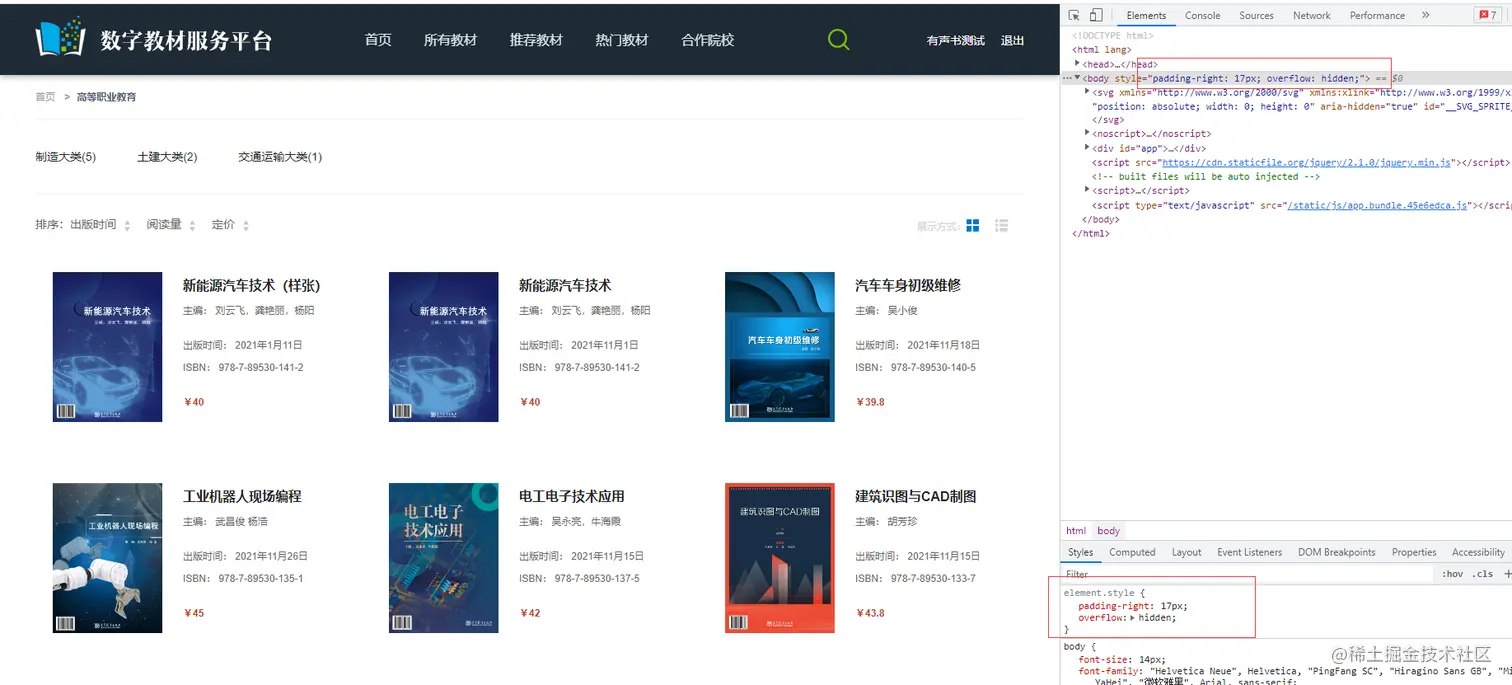
Task: Open the Elements DevTools tab
Action: [1146, 15]
